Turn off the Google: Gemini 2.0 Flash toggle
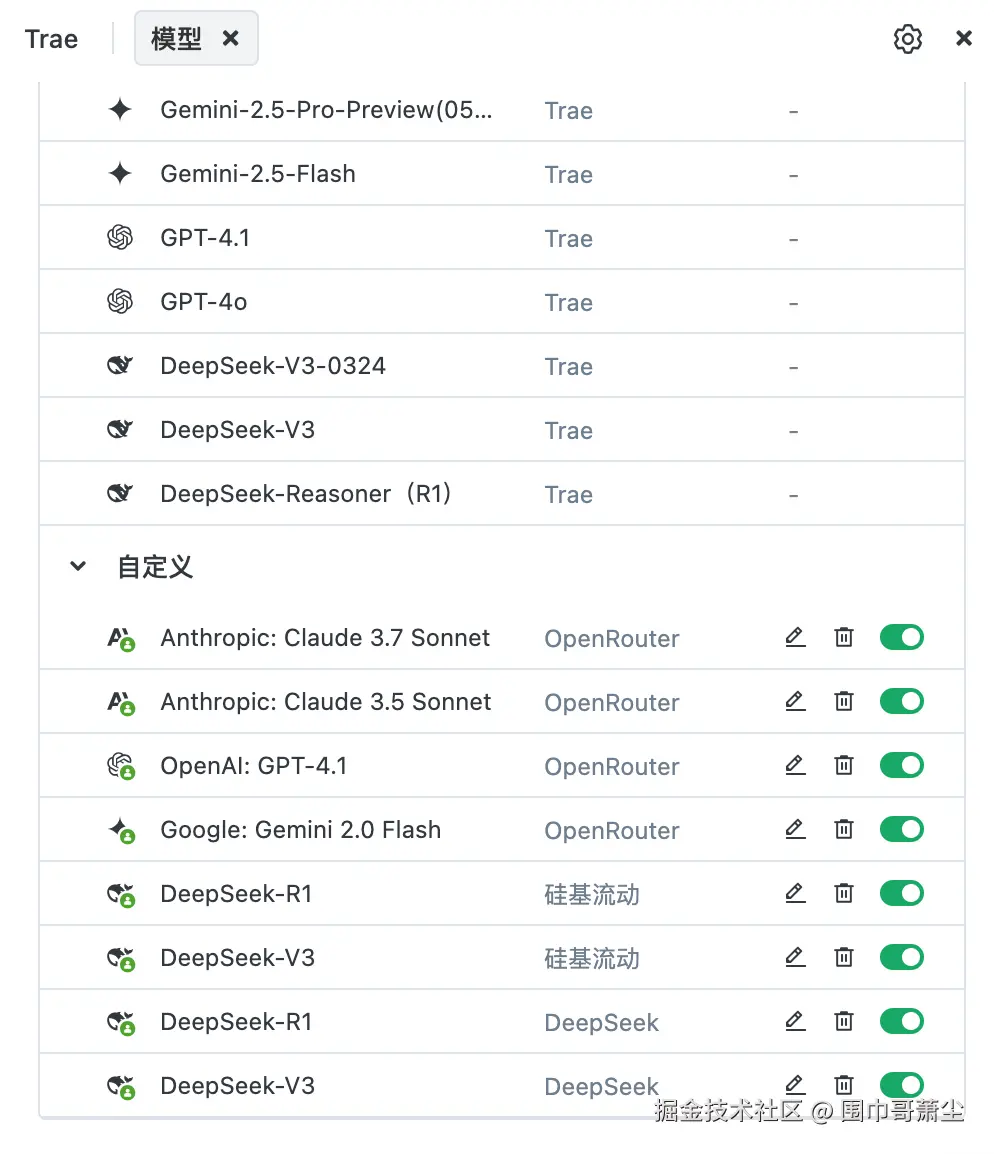This screenshot has width=994, height=1154. pyautogui.click(x=901, y=829)
